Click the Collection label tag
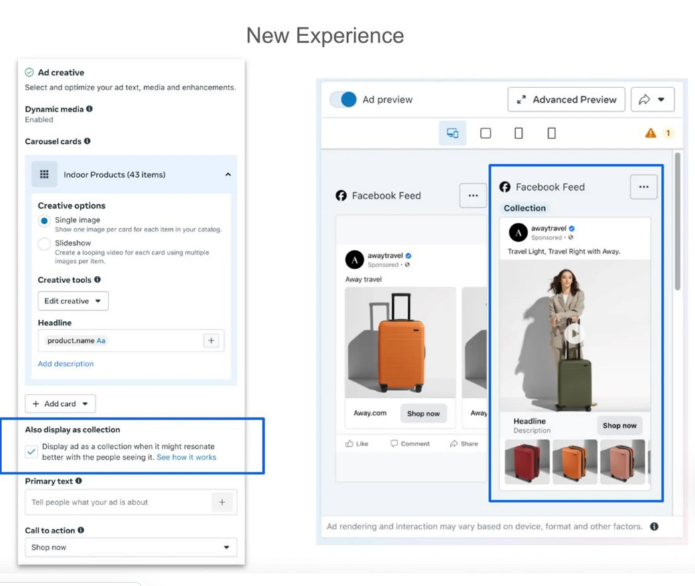This screenshot has width=695, height=586. (524, 208)
